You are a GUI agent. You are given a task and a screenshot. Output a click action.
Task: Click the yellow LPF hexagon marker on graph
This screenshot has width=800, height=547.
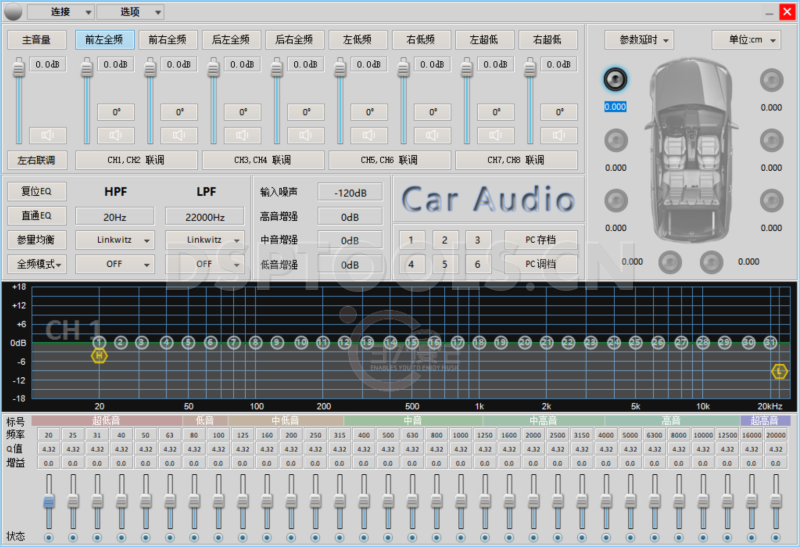pos(779,371)
